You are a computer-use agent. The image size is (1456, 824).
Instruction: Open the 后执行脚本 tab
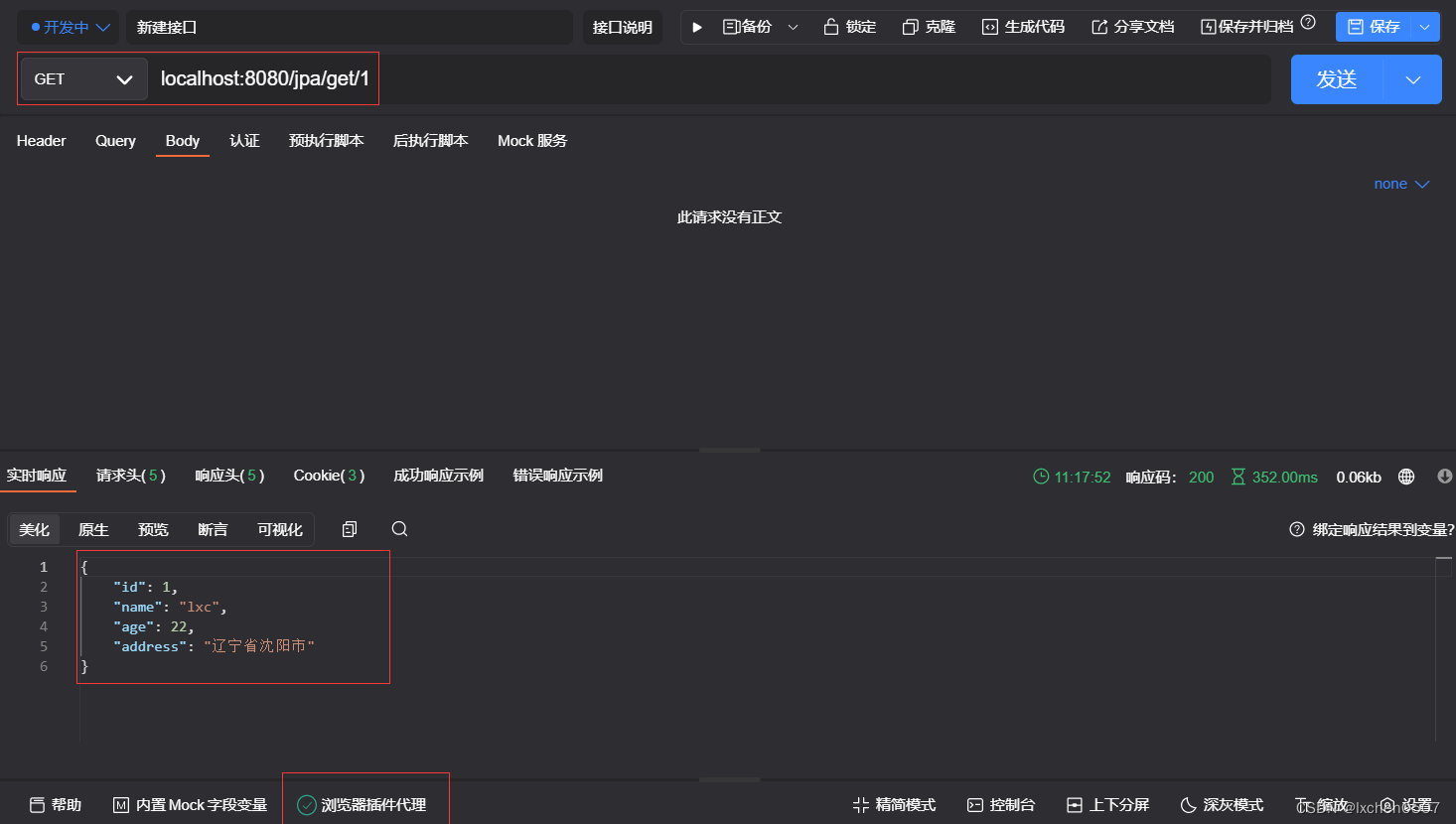pos(430,141)
